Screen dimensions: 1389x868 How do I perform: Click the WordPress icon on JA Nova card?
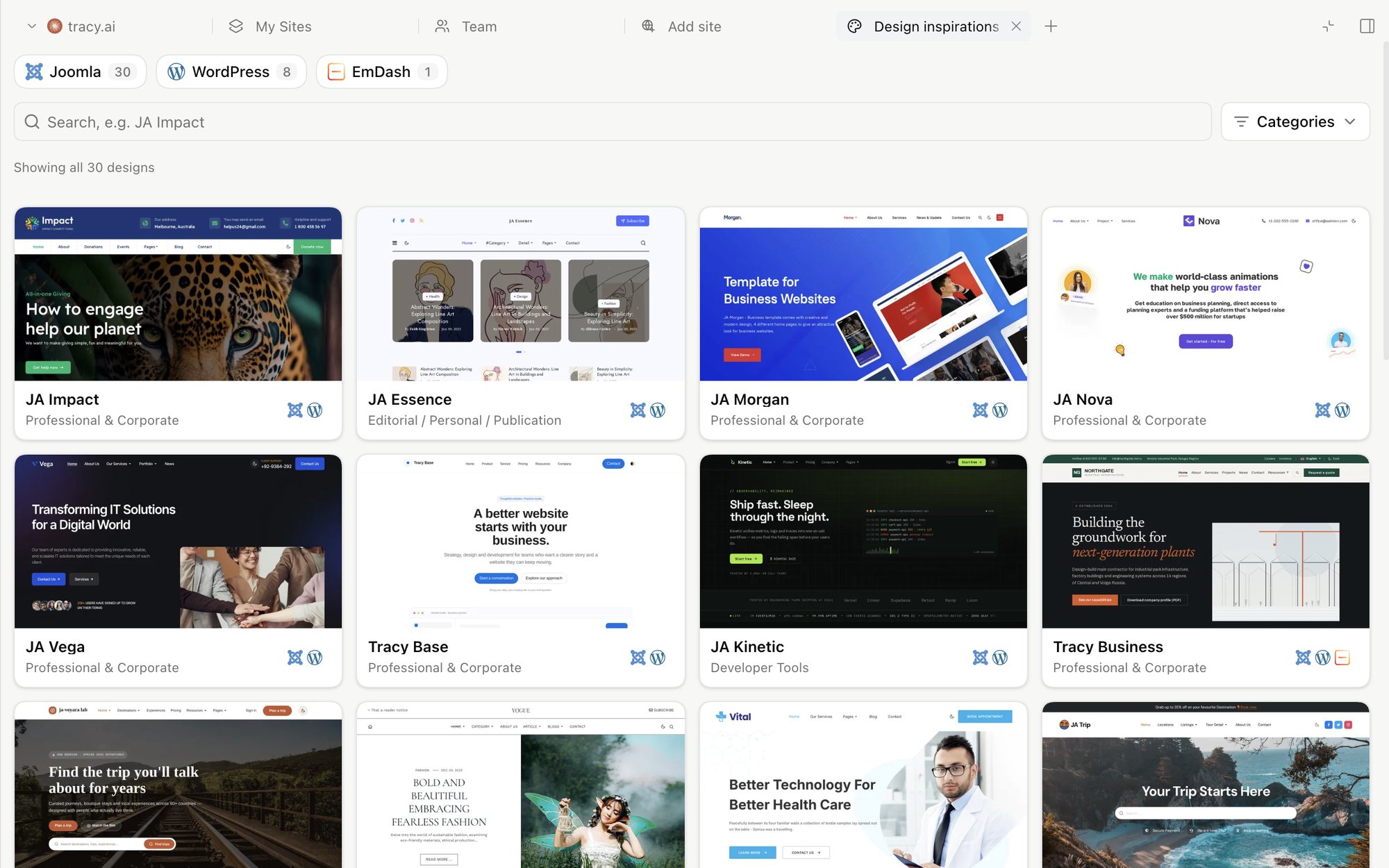1342,410
